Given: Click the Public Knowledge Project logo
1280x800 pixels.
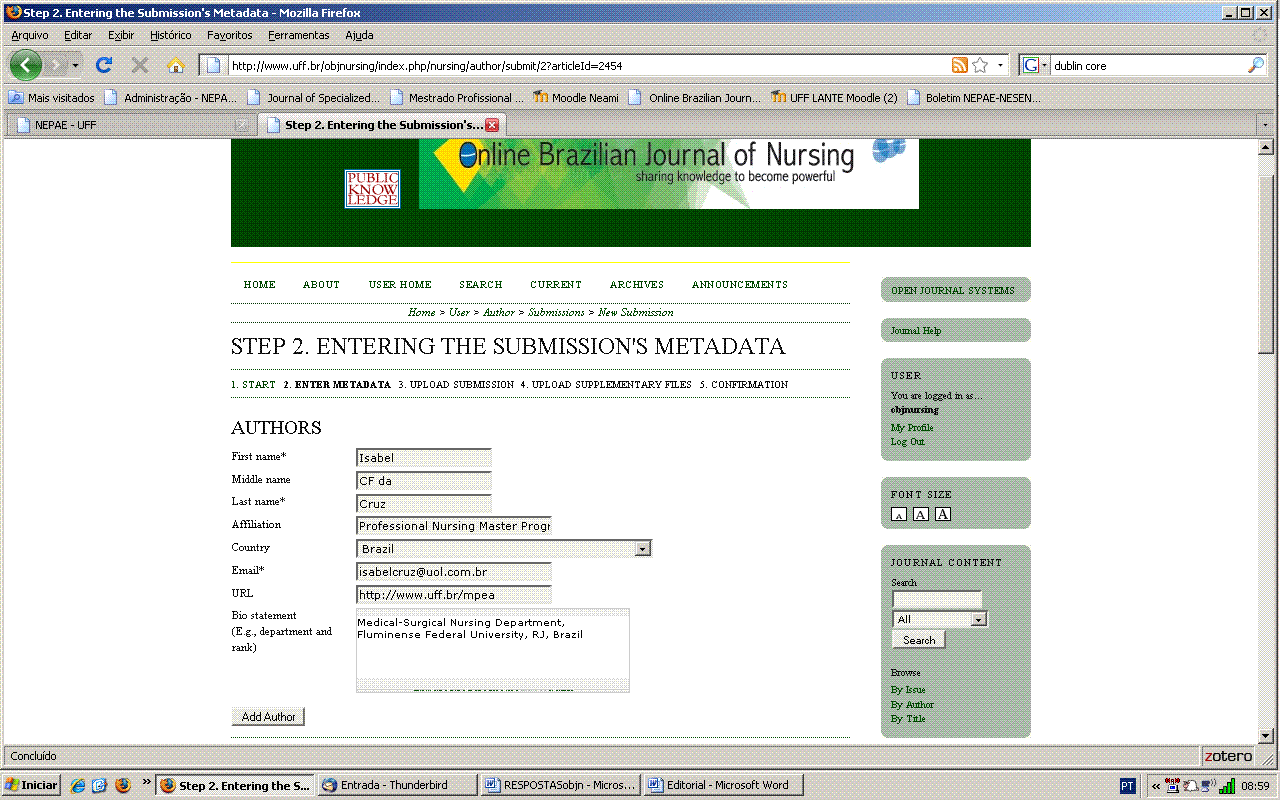Looking at the screenshot, I should (372, 189).
